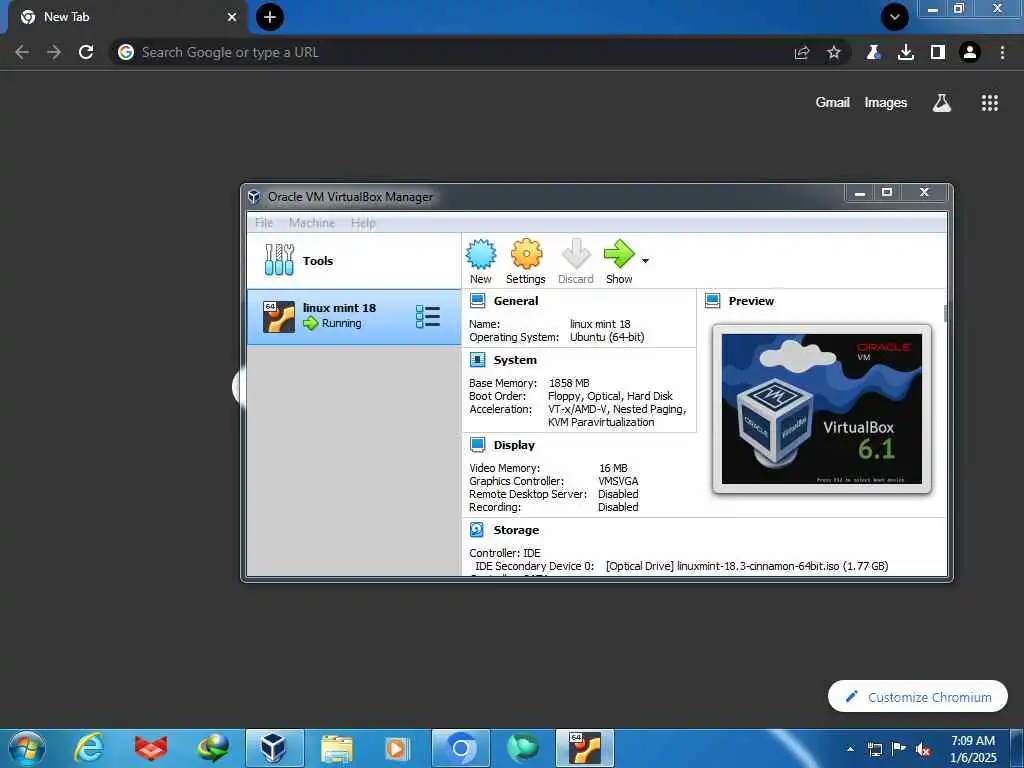Click the running VM taskbar icon
1024x768 pixels.
(584, 748)
